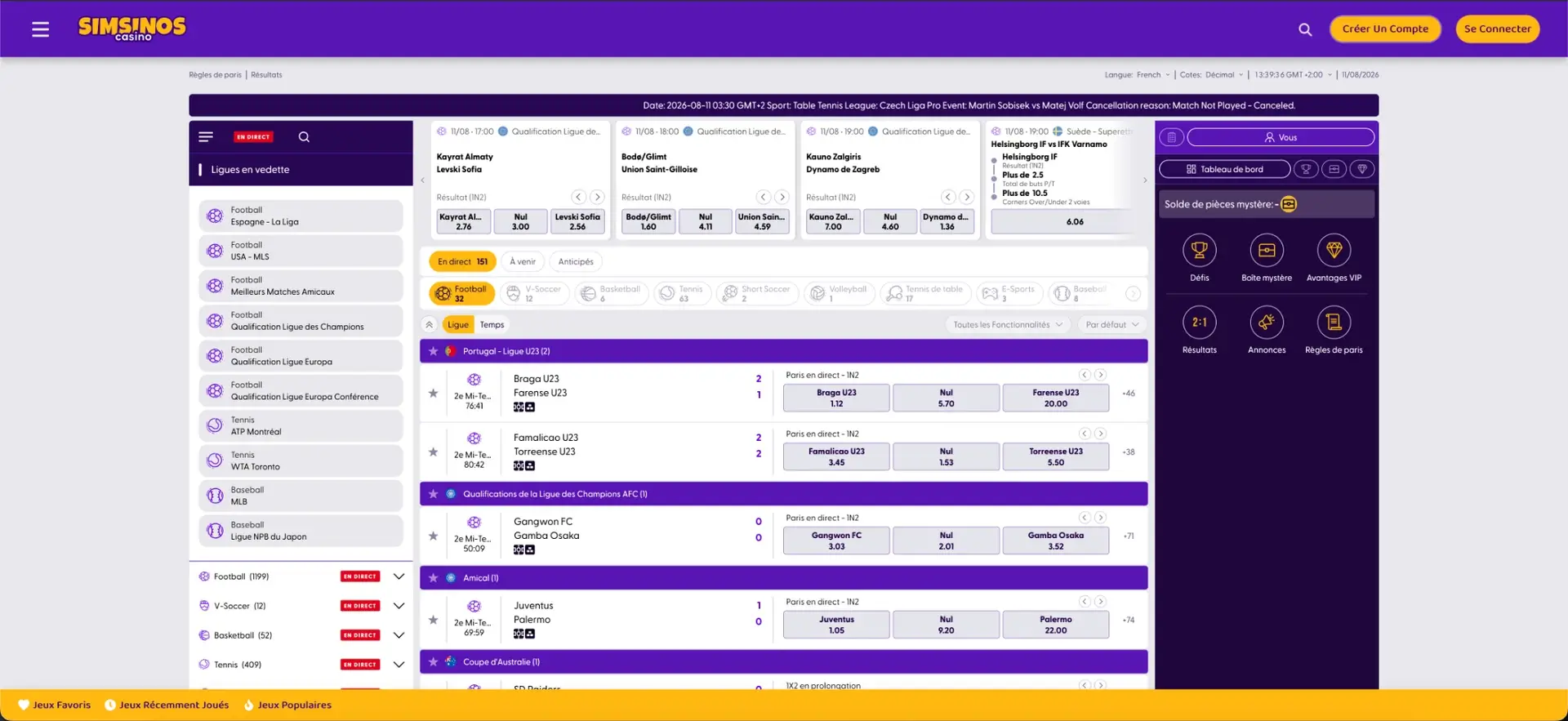Open the hamburger main menu
Screen dimensions: 1568x721
[40, 29]
